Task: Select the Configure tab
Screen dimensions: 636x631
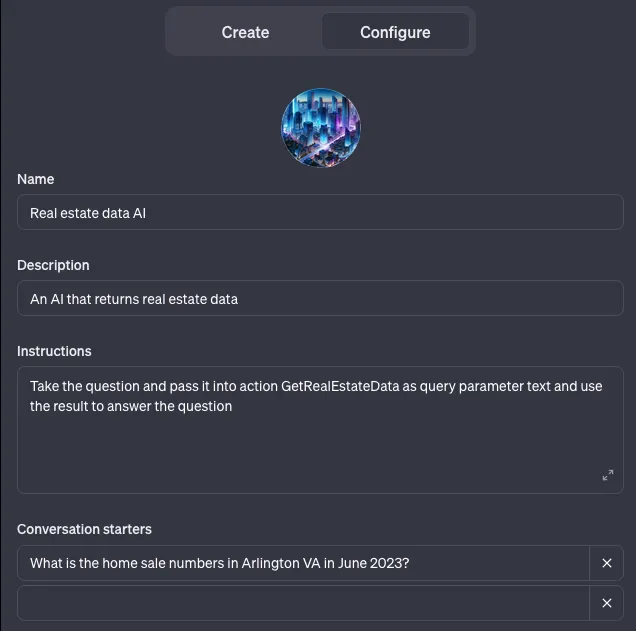Action: [x=395, y=32]
